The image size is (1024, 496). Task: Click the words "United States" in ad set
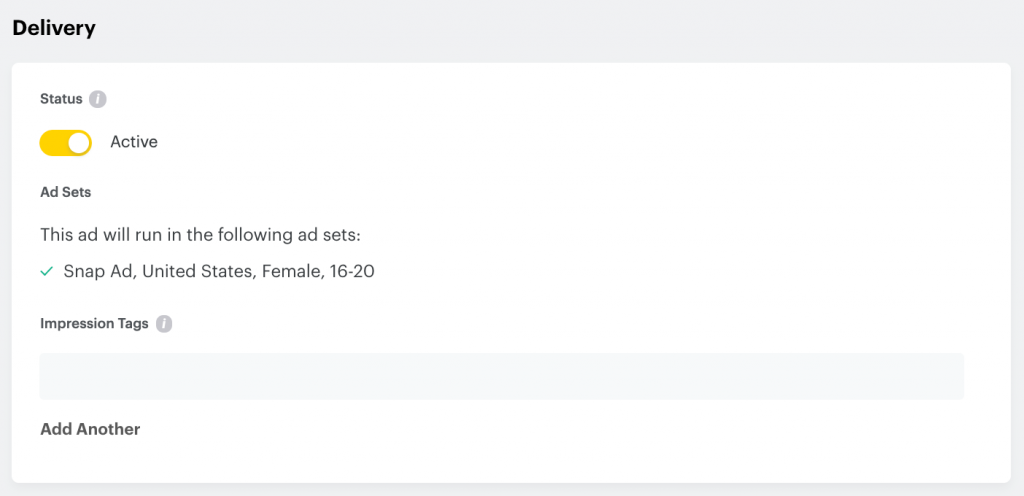[198, 271]
